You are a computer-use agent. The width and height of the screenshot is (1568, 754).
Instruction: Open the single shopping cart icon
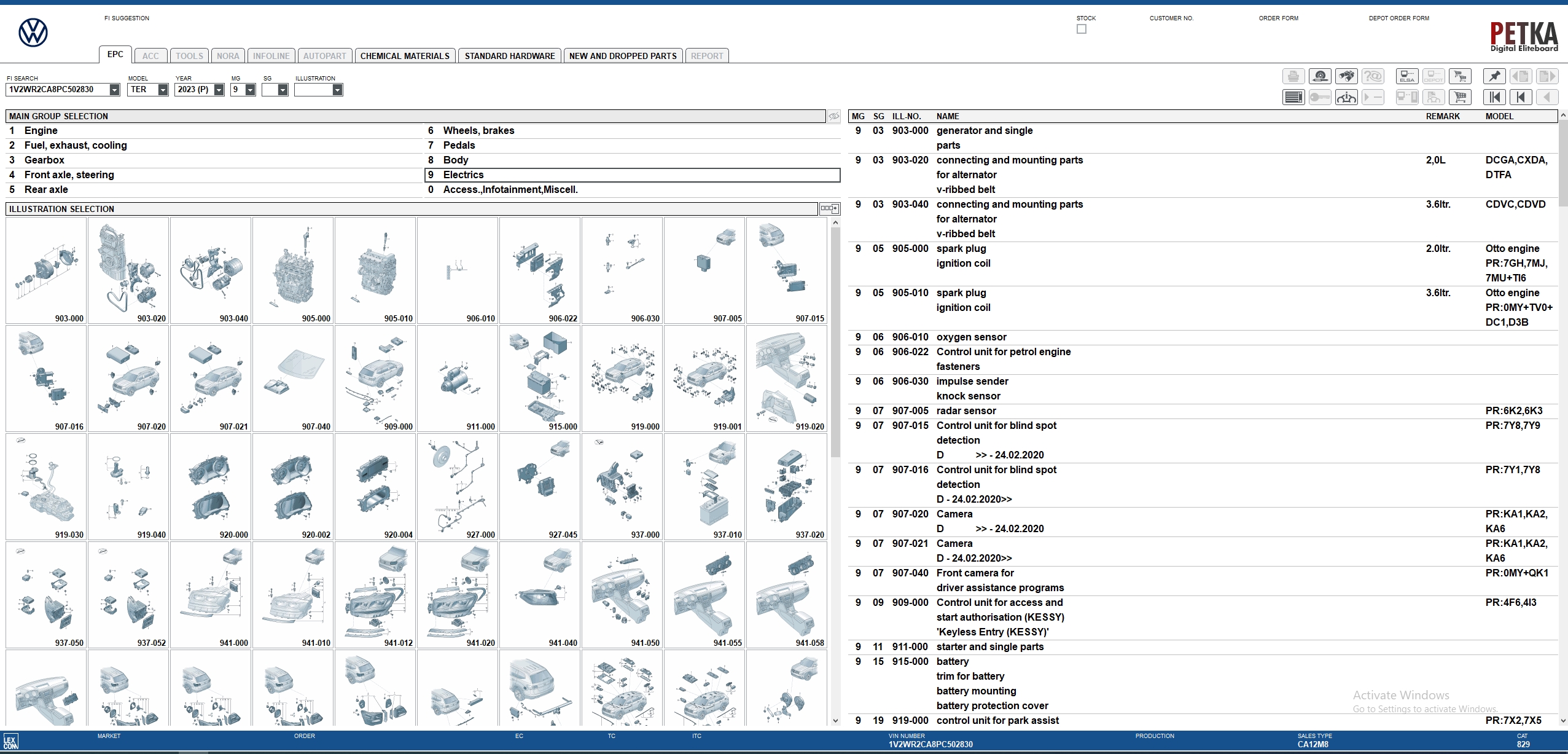click(1460, 97)
